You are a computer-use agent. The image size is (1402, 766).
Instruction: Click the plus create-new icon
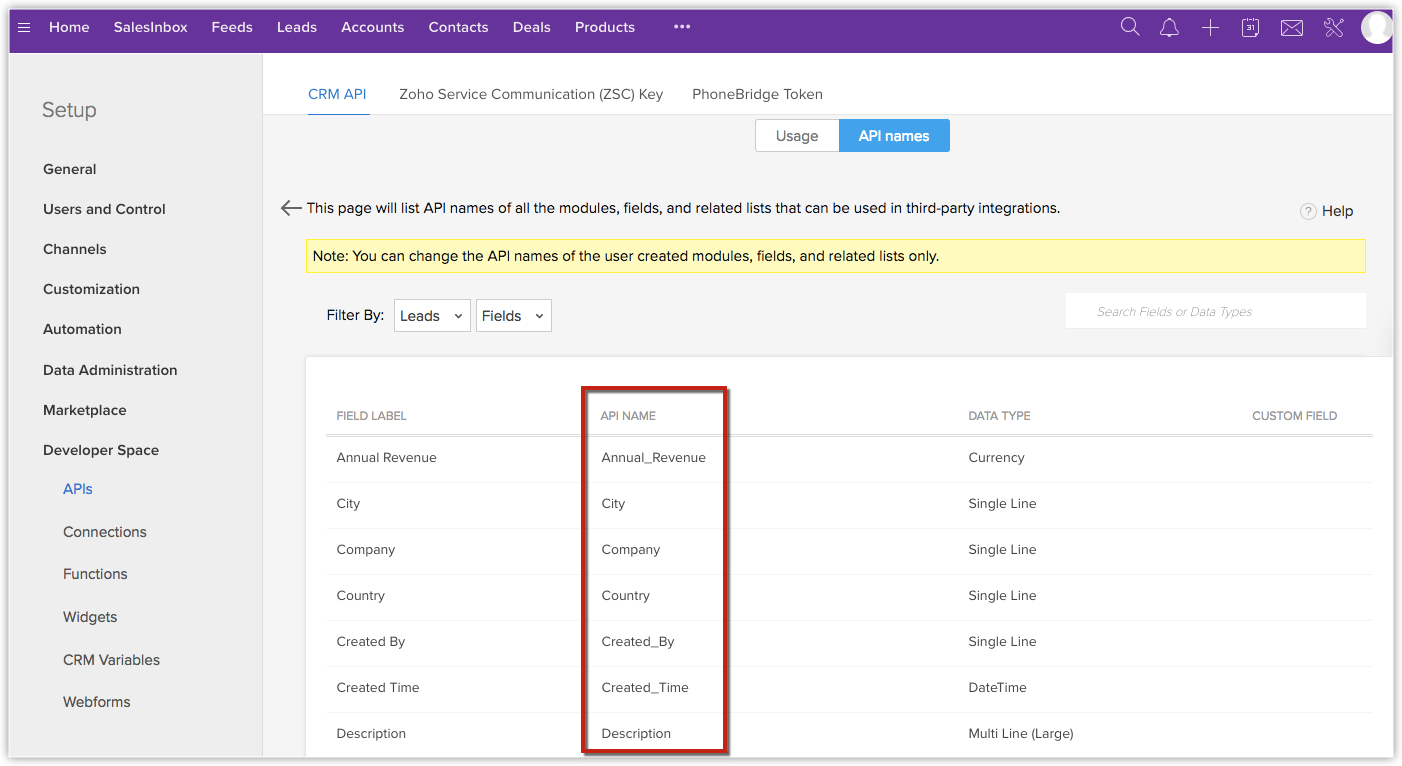point(1210,28)
